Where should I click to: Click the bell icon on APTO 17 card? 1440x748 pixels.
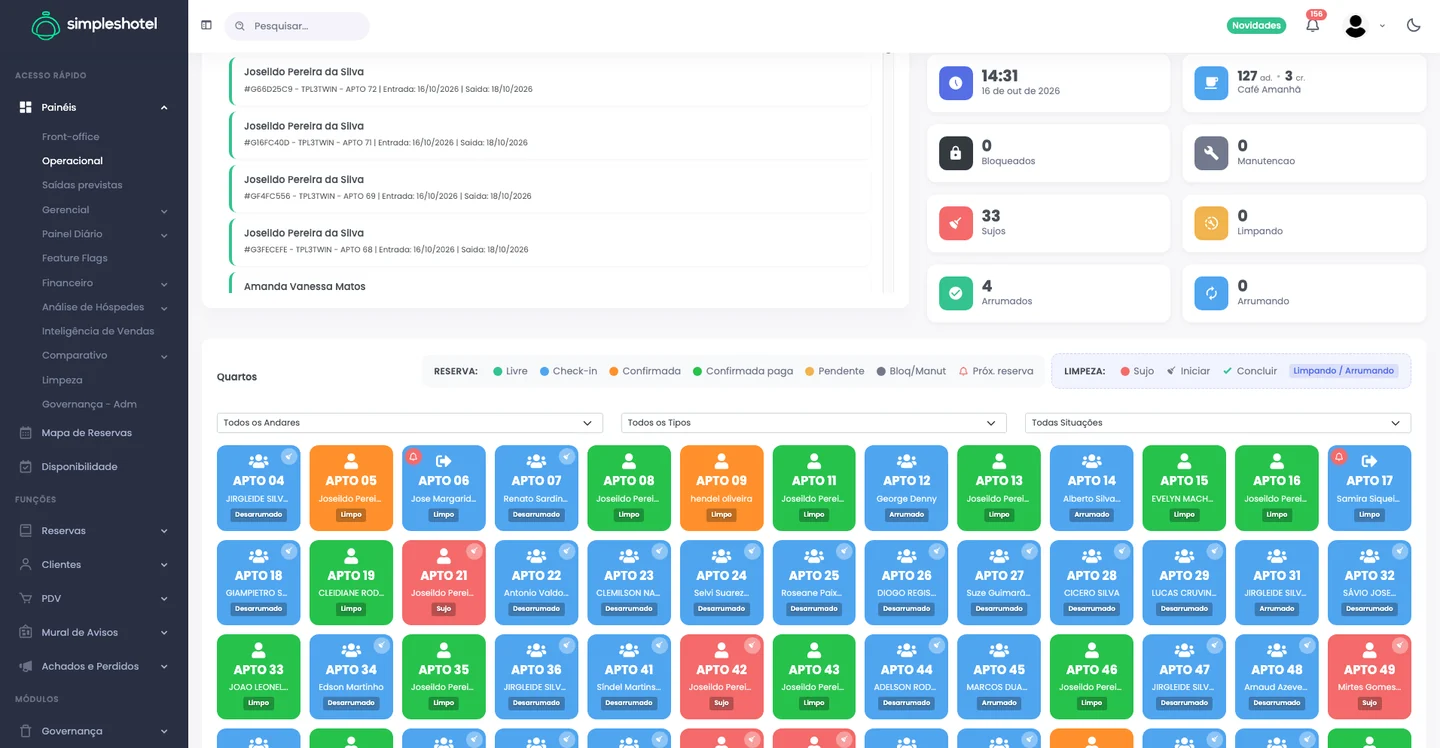tap(1339, 457)
